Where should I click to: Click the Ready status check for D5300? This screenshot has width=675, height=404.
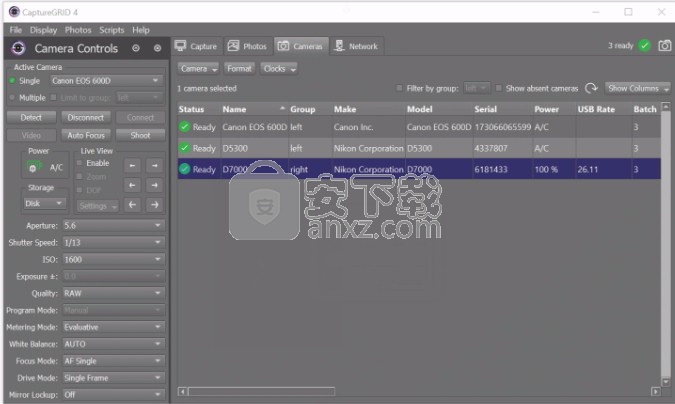185,148
